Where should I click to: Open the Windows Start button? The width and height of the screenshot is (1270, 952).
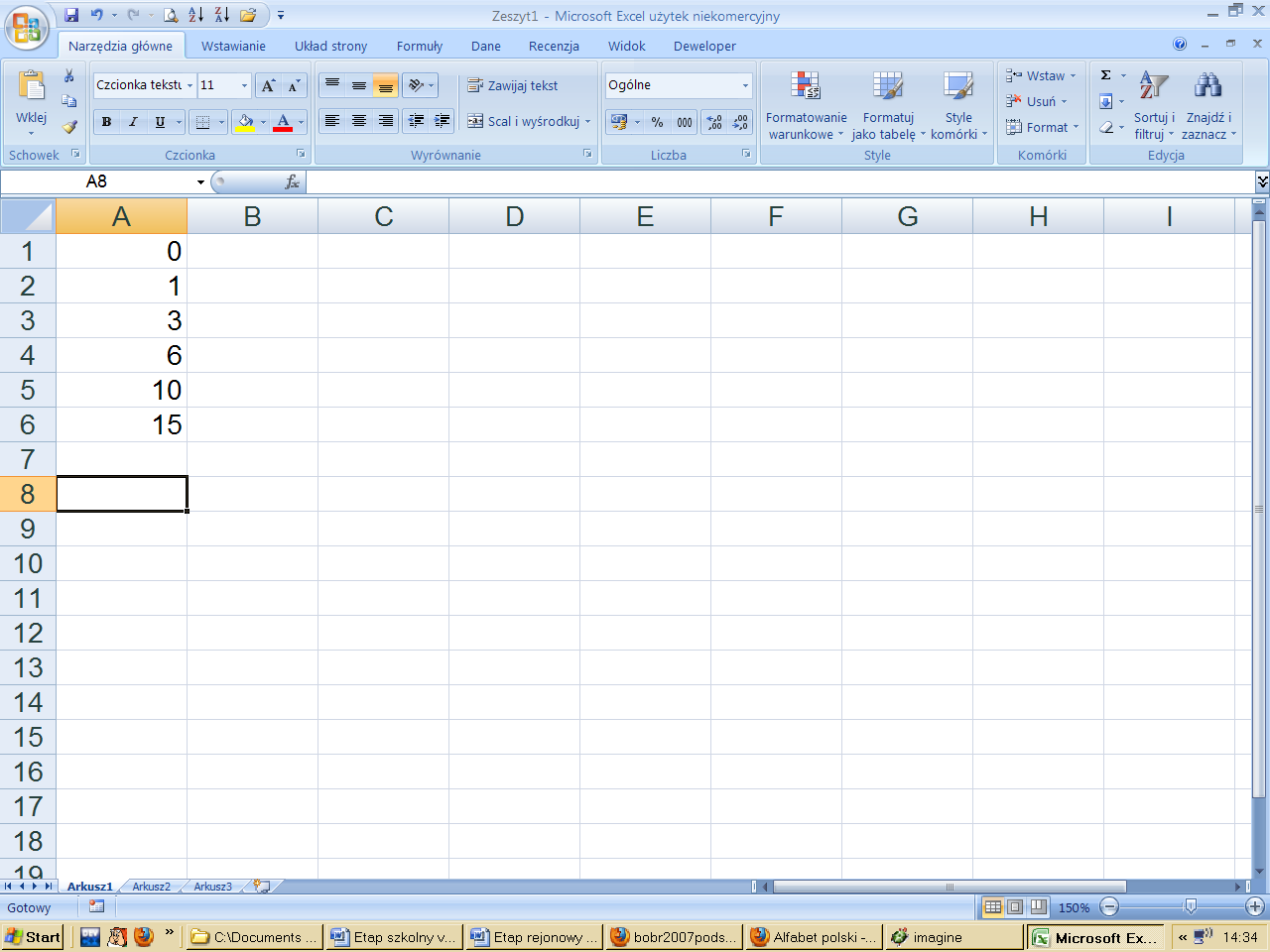(33, 937)
